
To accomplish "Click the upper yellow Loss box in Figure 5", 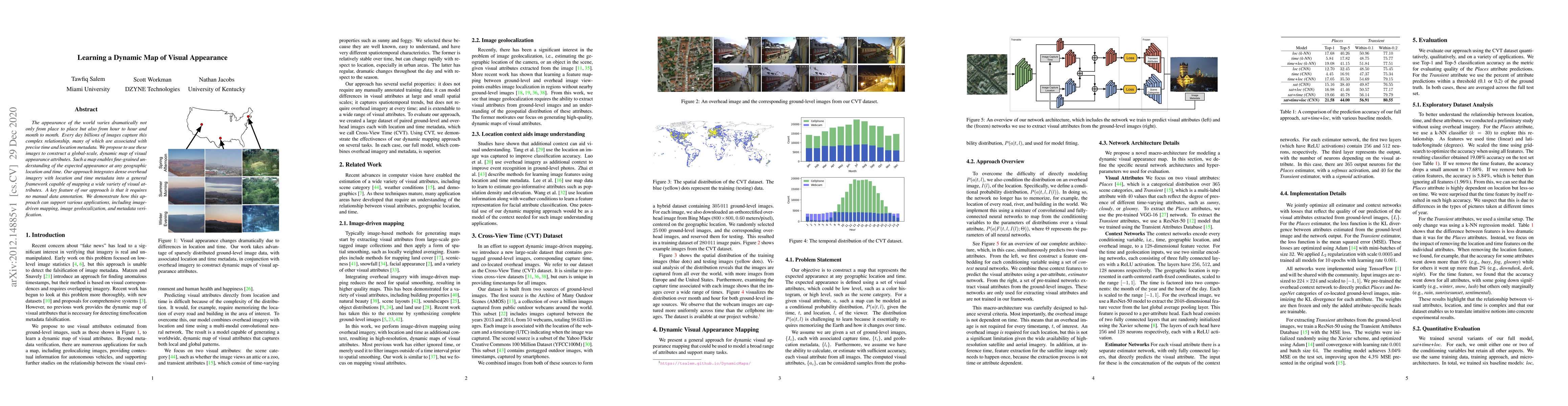I will [1130, 58].
